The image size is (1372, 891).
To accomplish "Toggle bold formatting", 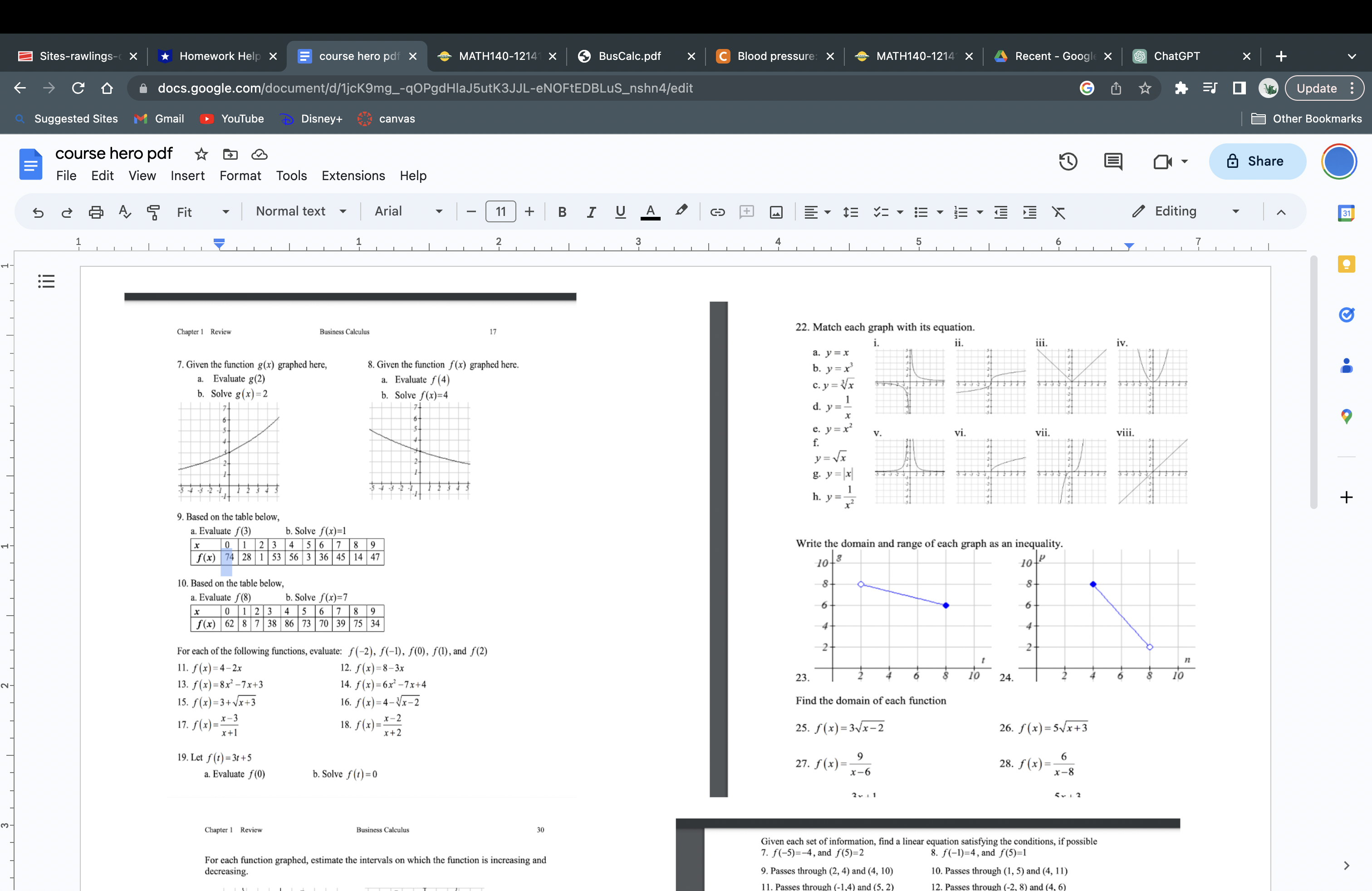I will (562, 212).
